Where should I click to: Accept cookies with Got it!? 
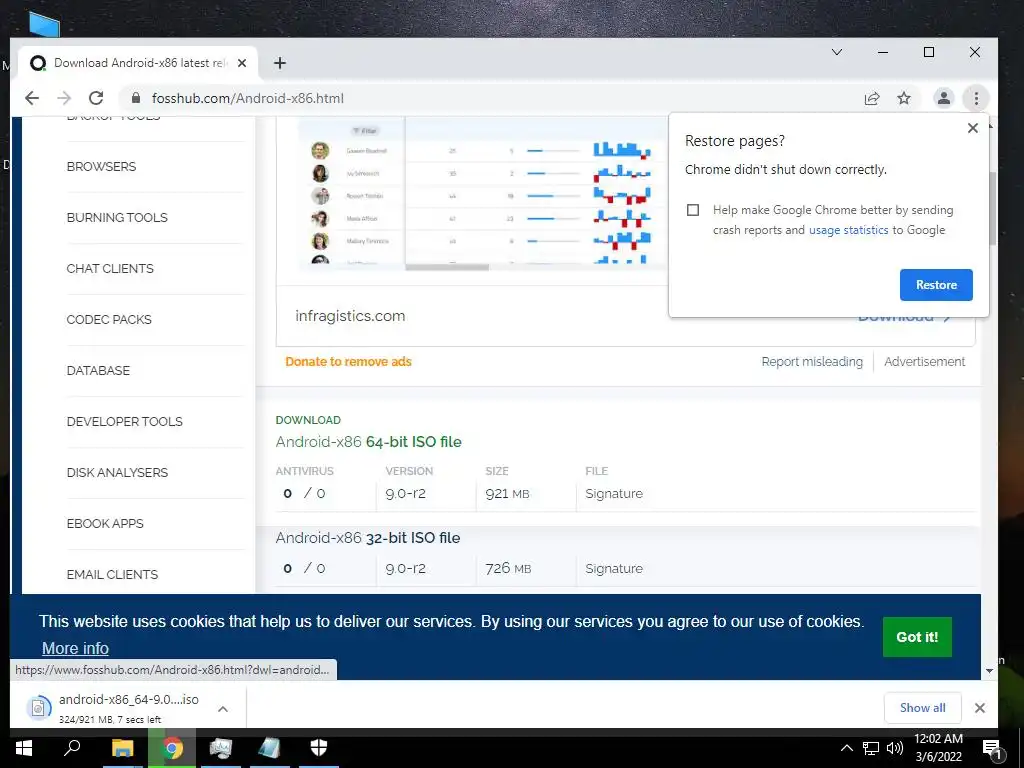point(917,637)
